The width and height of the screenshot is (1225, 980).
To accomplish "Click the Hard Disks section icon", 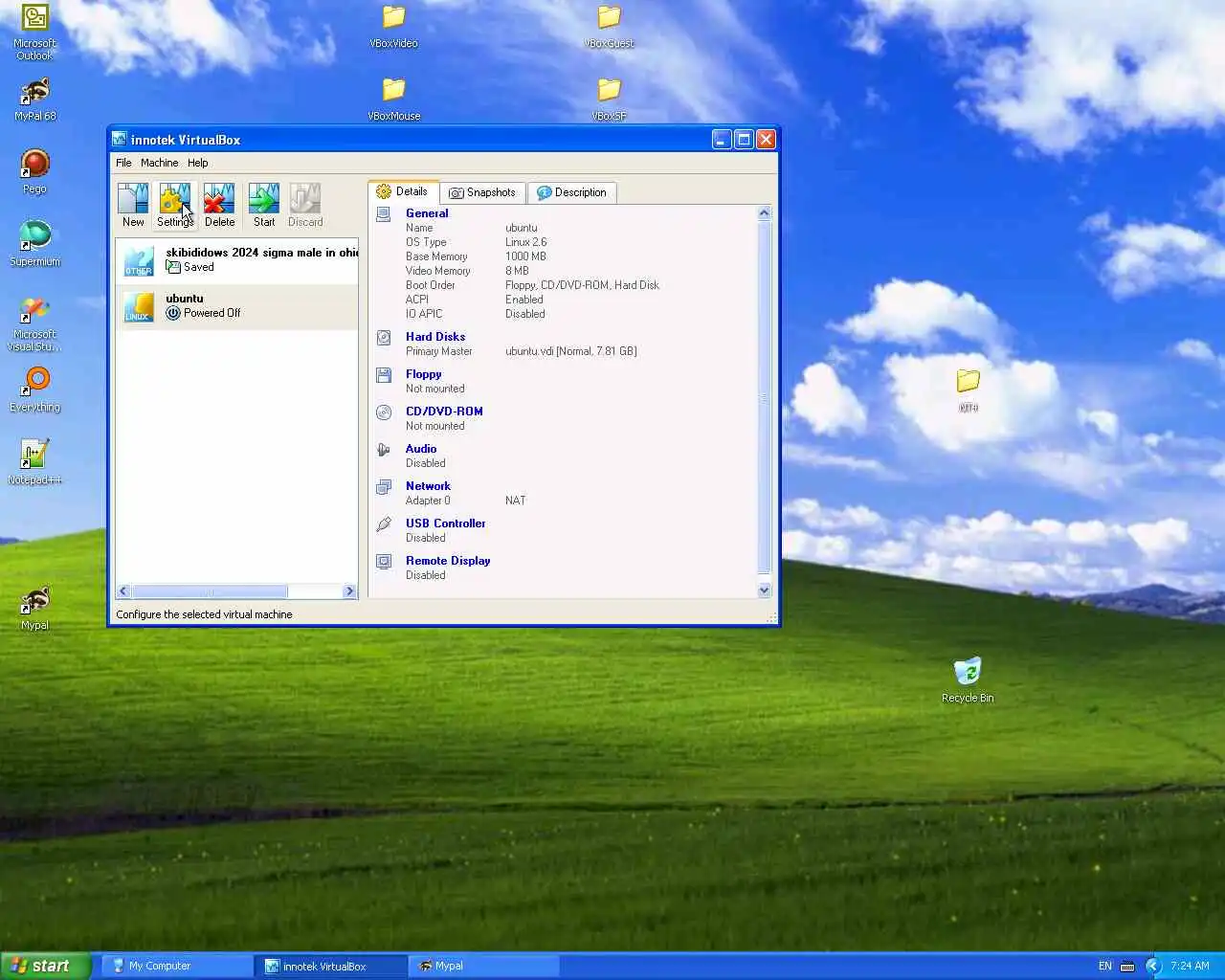I will tap(384, 337).
